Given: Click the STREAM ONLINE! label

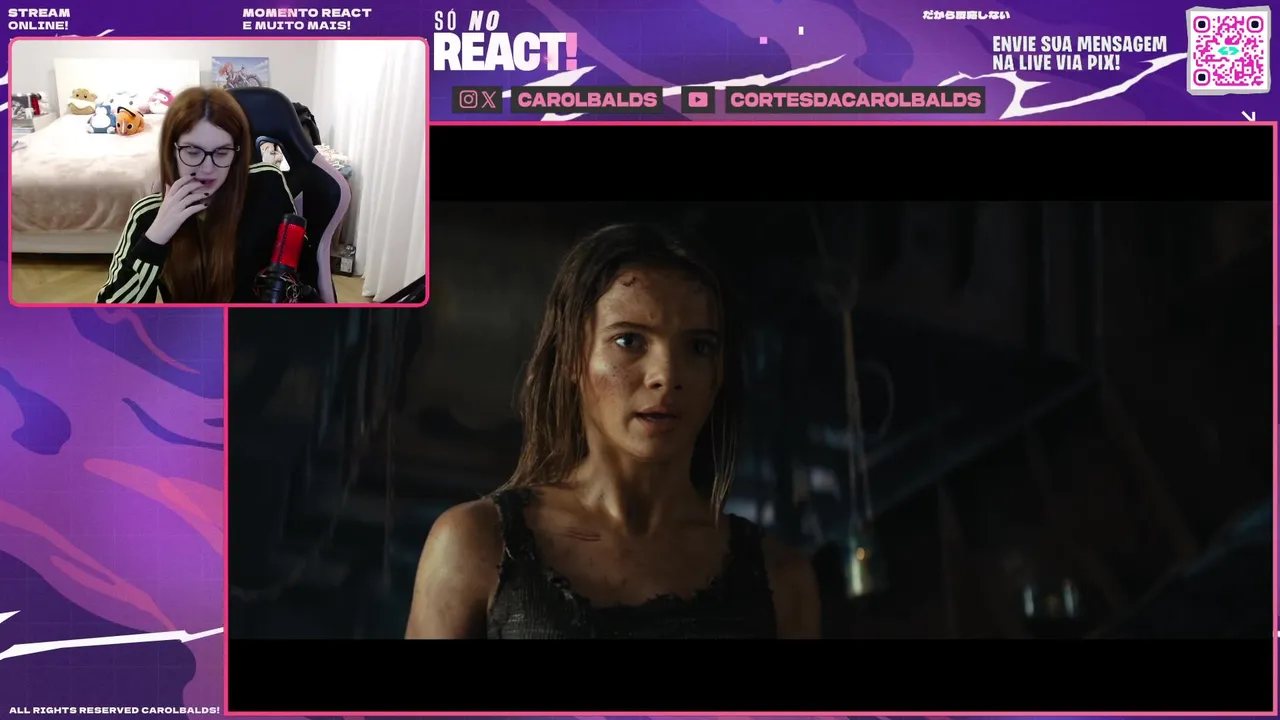Looking at the screenshot, I should (x=39, y=19).
